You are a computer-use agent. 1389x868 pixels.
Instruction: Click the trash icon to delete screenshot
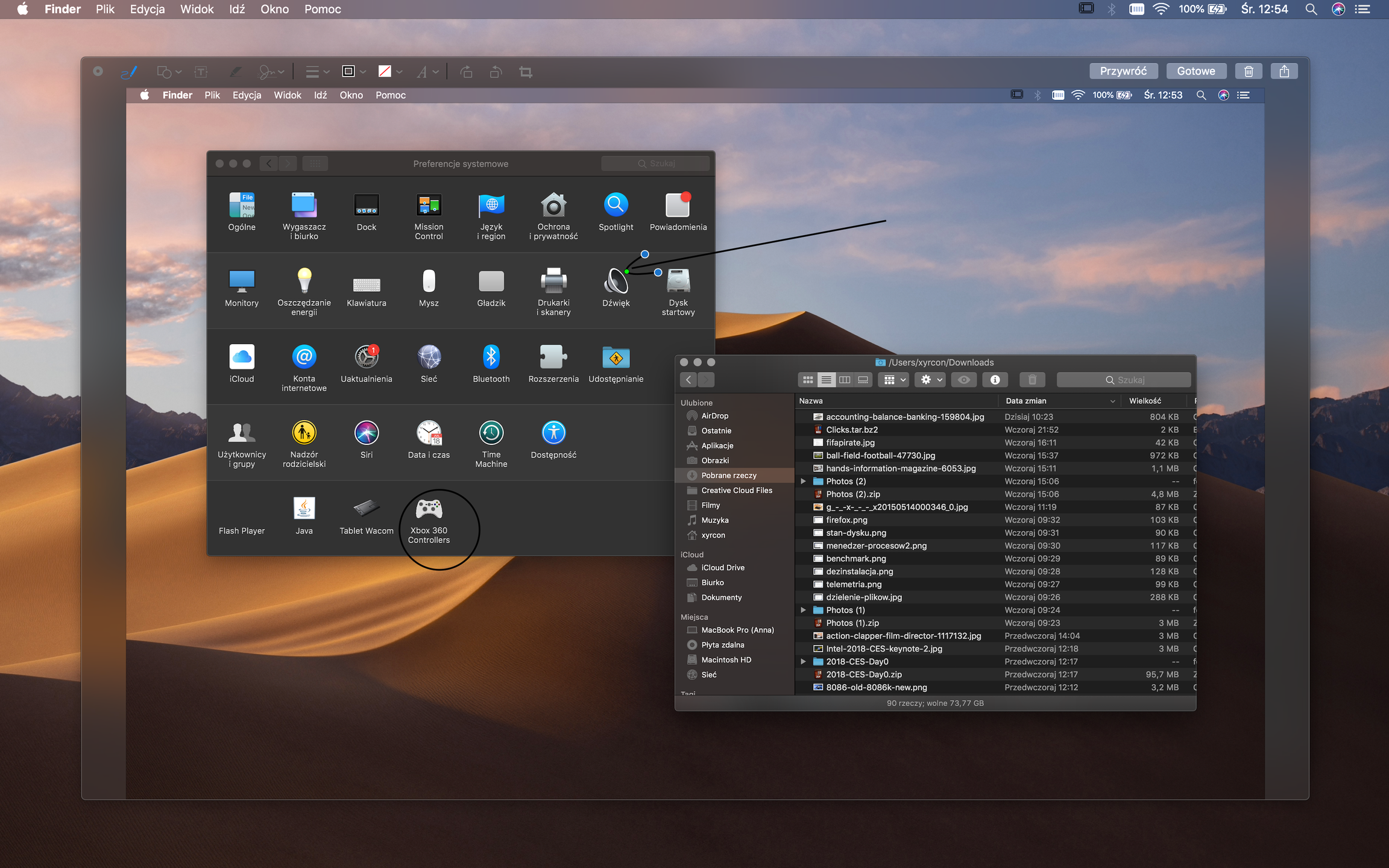click(1249, 71)
